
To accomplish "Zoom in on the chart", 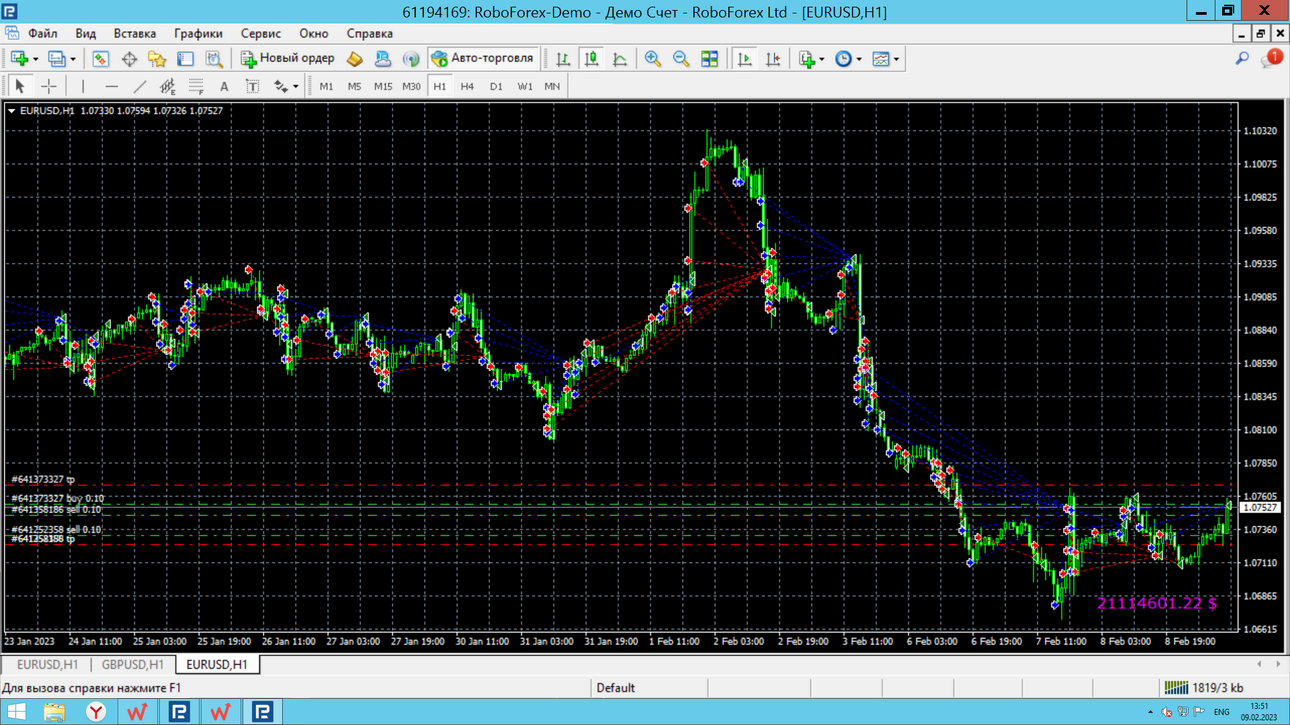I will coord(653,59).
